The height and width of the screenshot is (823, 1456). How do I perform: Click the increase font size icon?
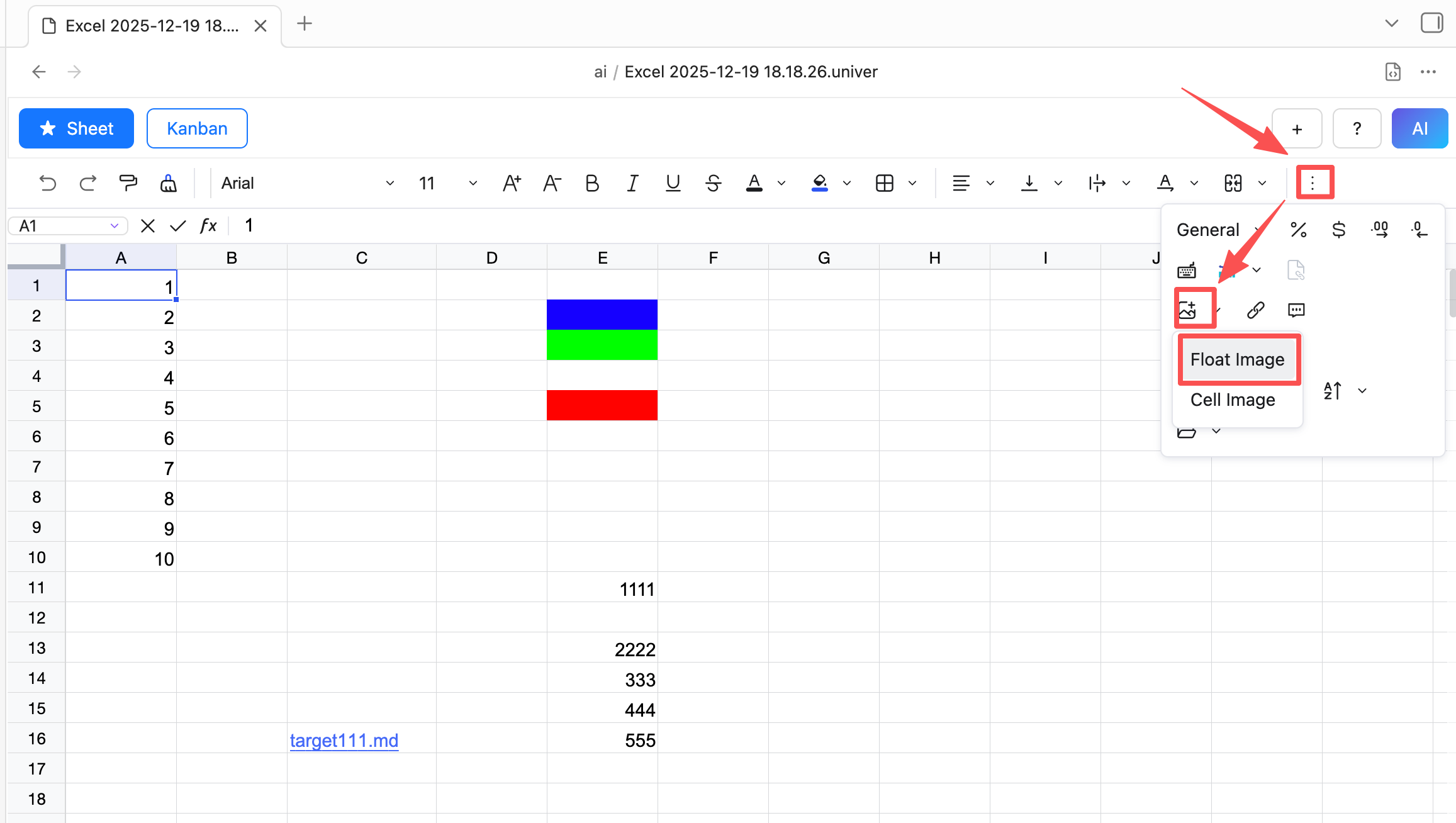point(512,183)
